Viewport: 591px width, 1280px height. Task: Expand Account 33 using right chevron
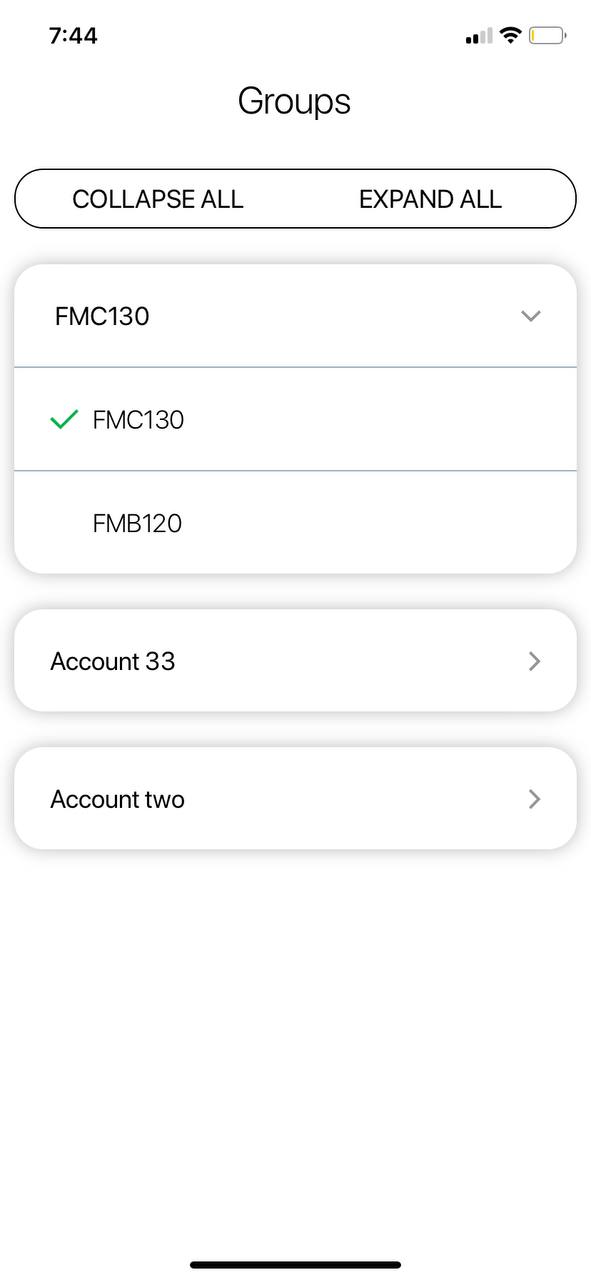pyautogui.click(x=534, y=661)
